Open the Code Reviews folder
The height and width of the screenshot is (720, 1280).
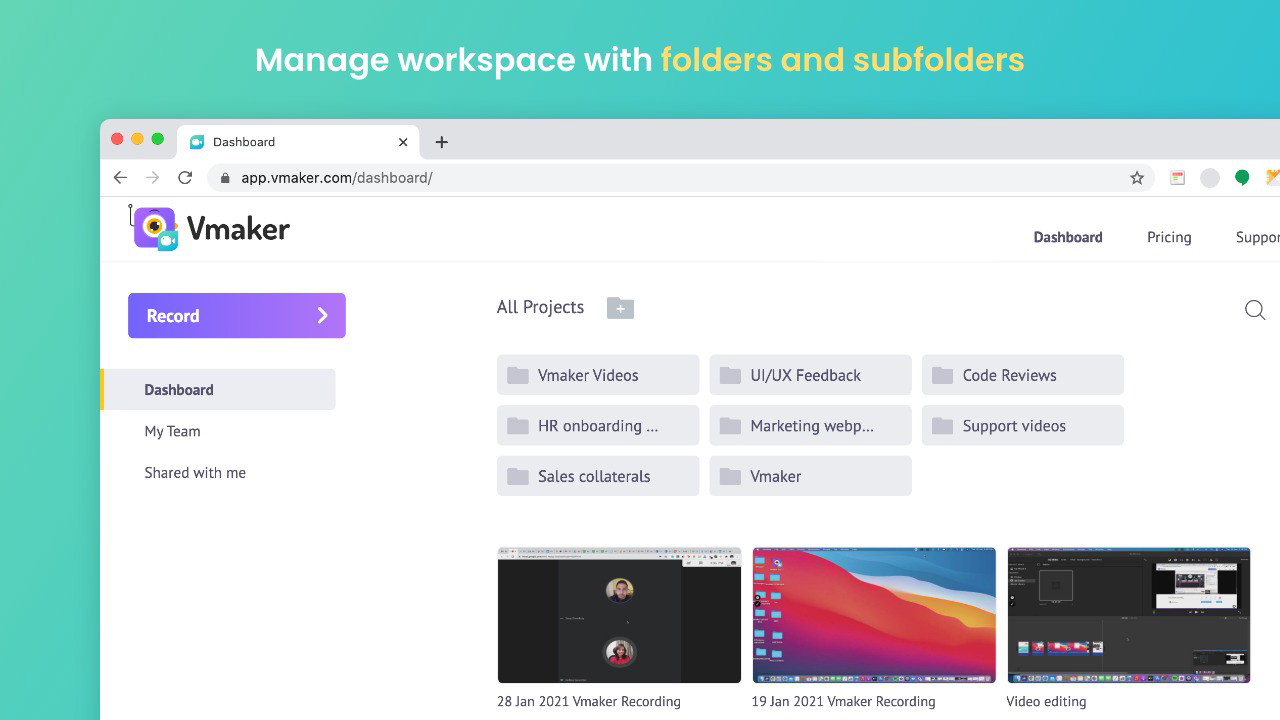click(1022, 375)
